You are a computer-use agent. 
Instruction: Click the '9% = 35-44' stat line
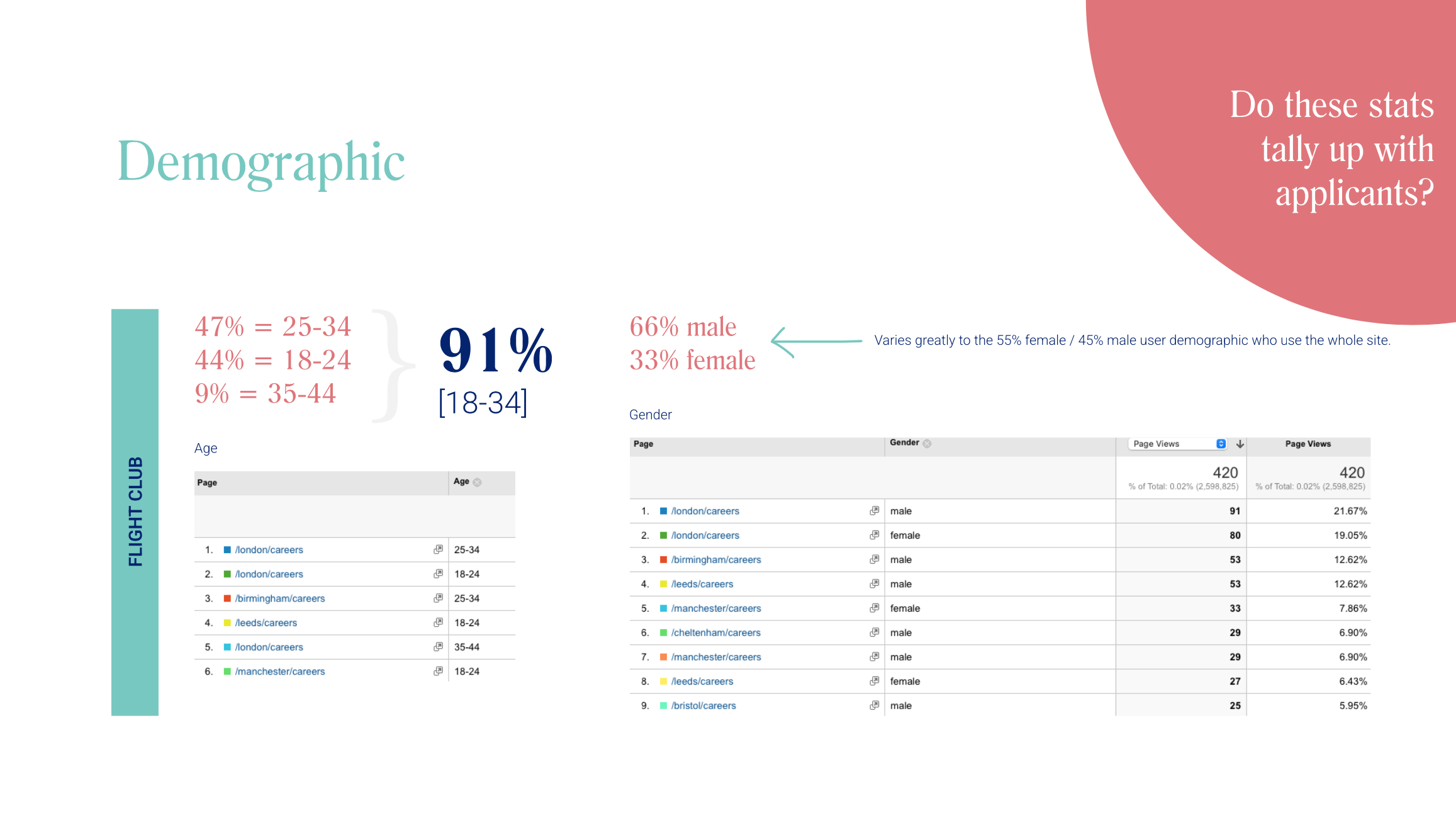click(x=265, y=393)
